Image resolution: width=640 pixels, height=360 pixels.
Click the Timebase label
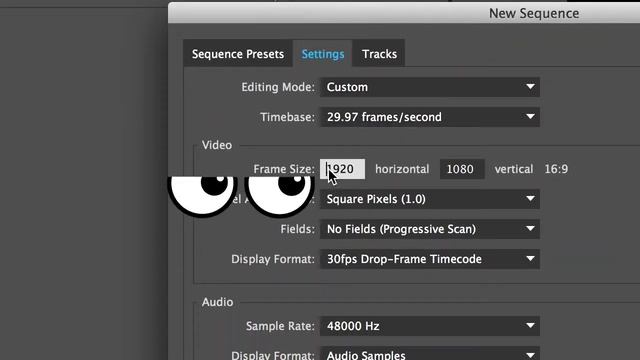tap(287, 117)
